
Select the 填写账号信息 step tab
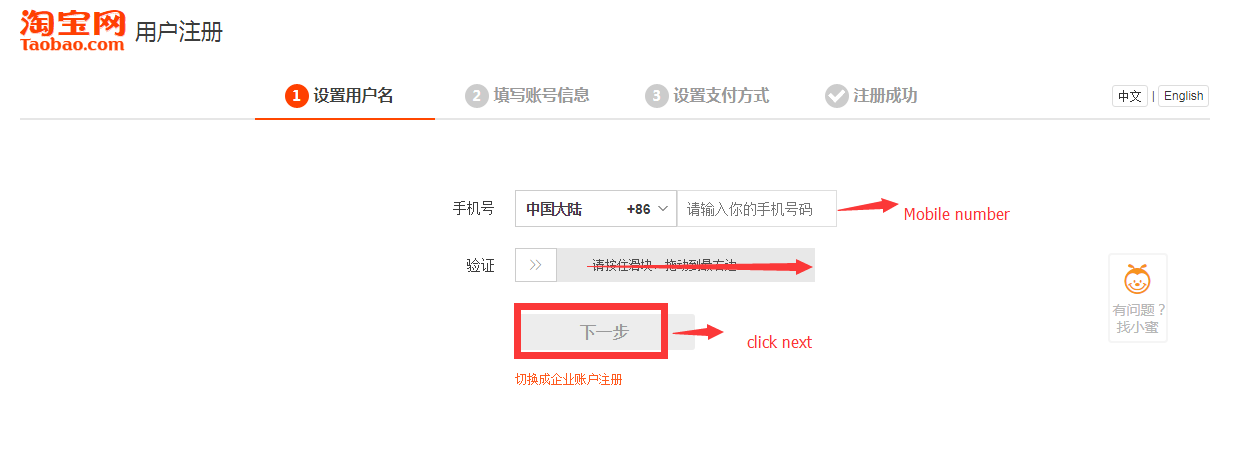click(527, 96)
